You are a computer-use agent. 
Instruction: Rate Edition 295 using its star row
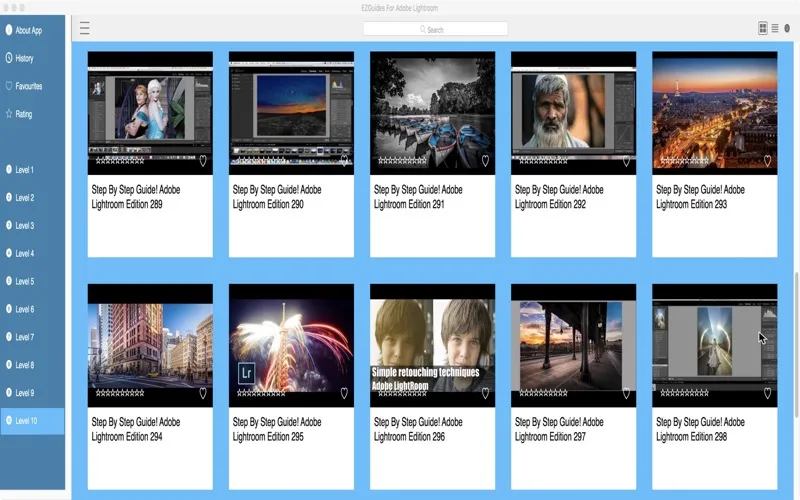[x=261, y=393]
